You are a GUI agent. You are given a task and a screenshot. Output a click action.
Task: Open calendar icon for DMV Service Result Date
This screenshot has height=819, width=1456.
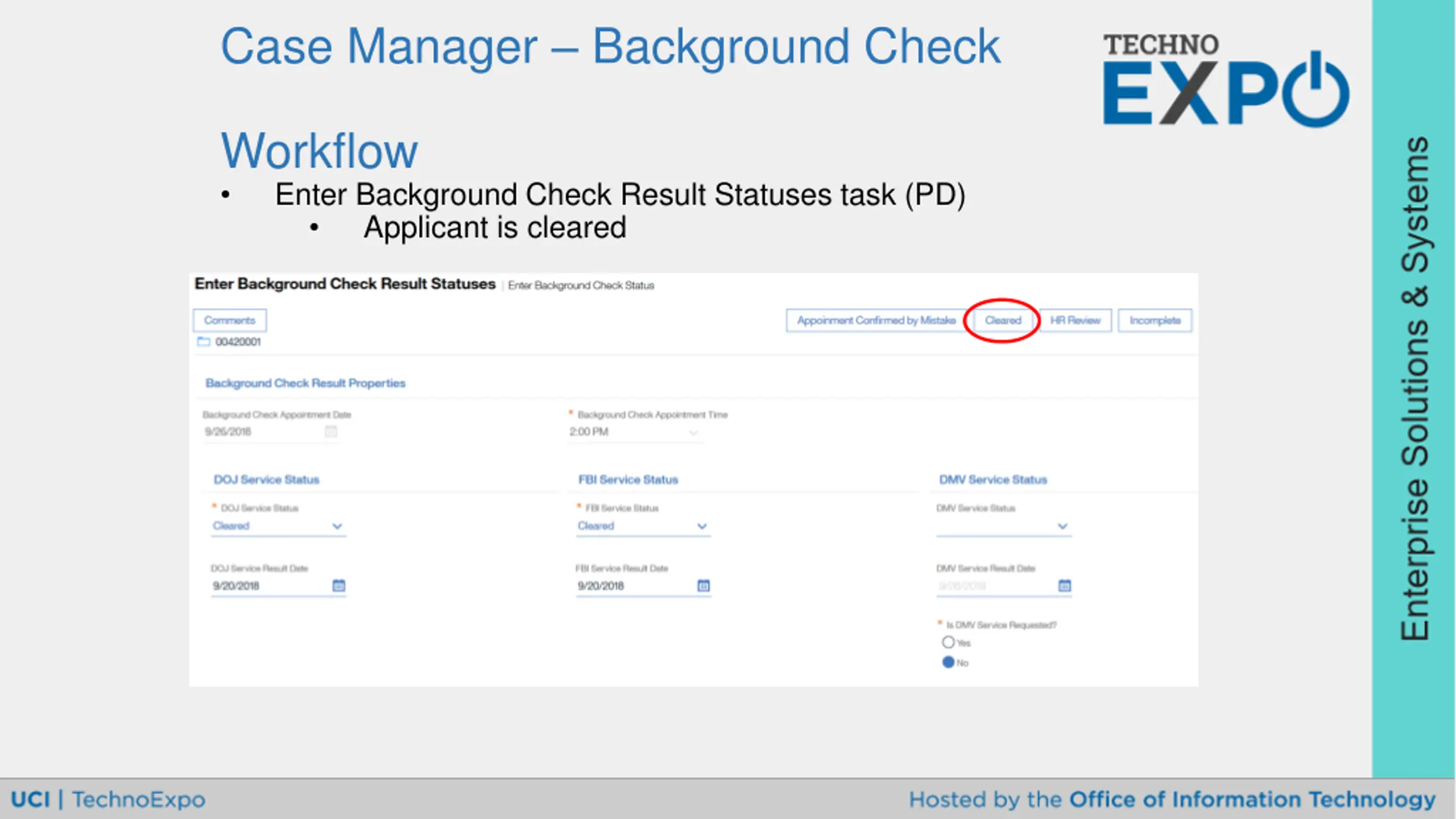click(1064, 585)
